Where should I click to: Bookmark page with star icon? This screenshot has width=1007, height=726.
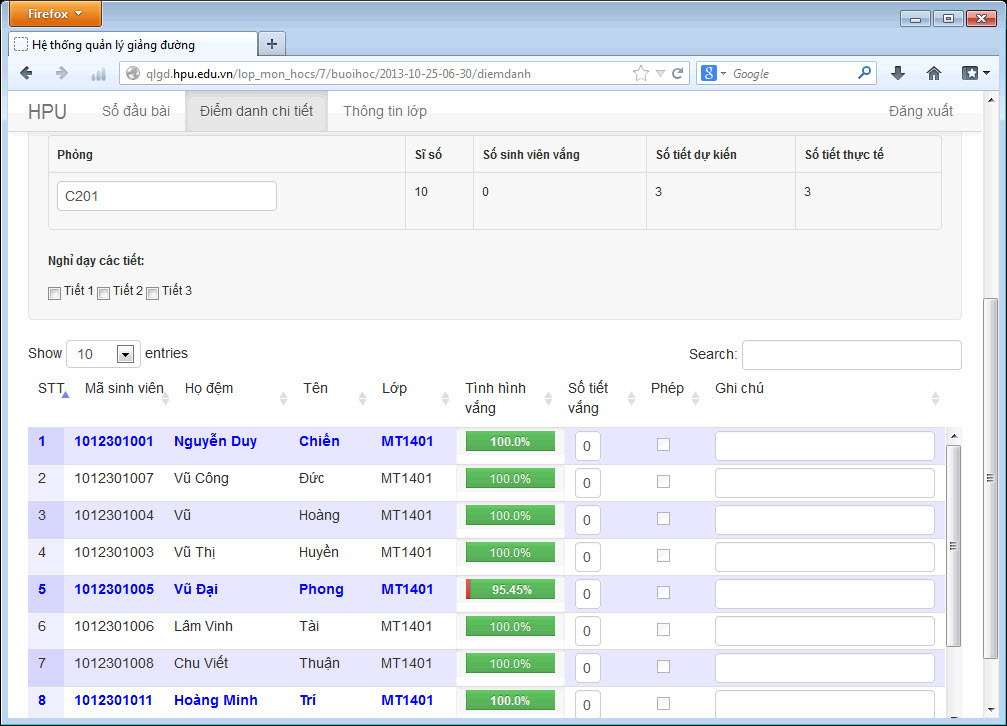tap(641, 73)
